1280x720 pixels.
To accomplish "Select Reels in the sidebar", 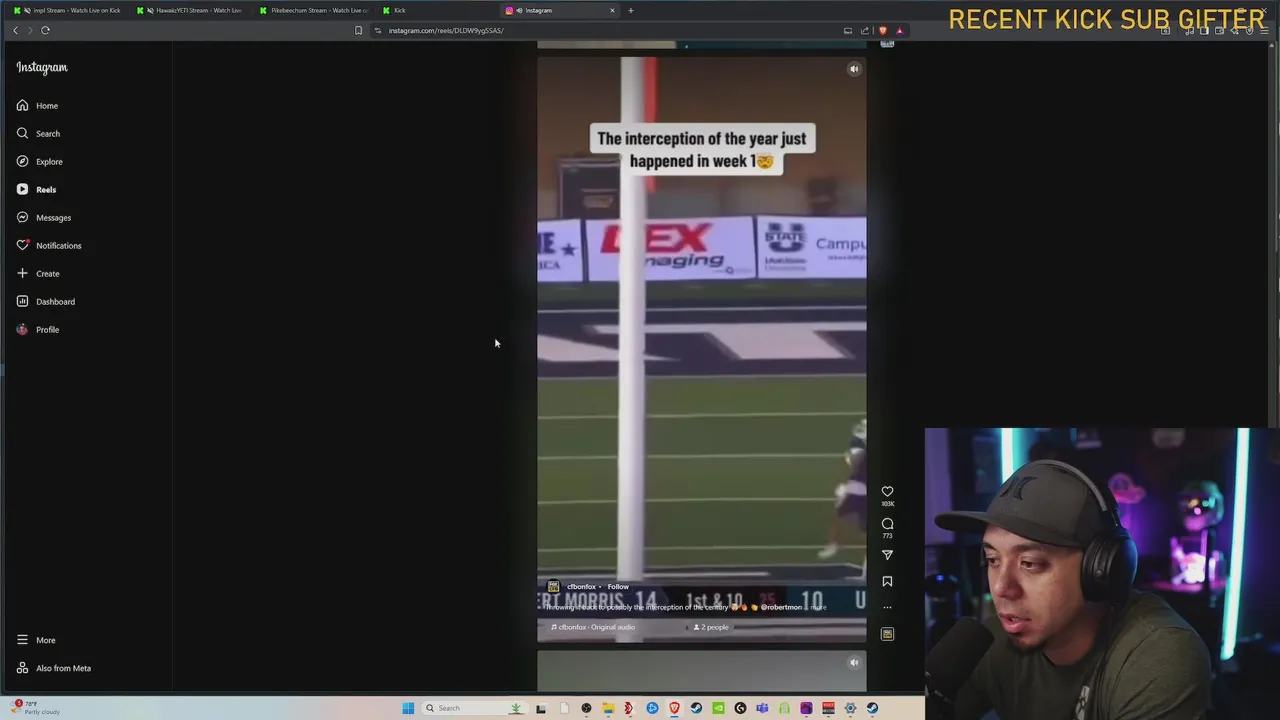I will coord(36,189).
